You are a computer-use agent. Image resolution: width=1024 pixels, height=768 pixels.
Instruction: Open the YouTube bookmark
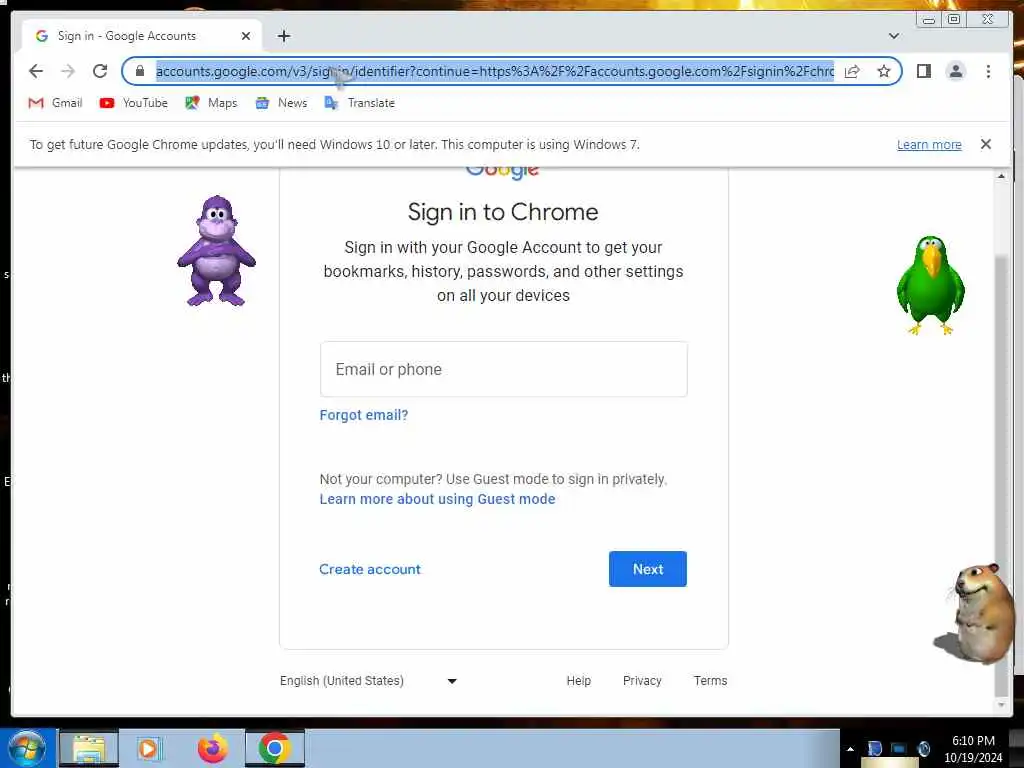(134, 103)
